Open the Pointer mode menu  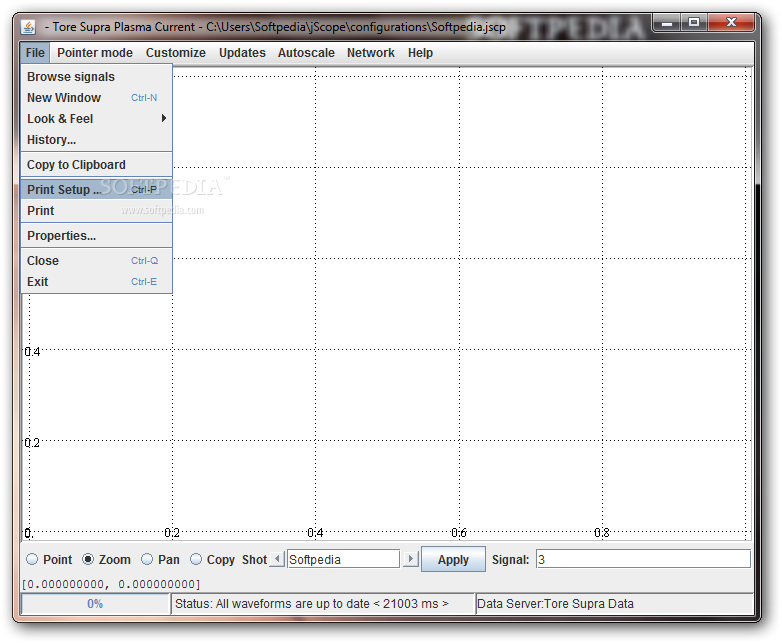[95, 53]
